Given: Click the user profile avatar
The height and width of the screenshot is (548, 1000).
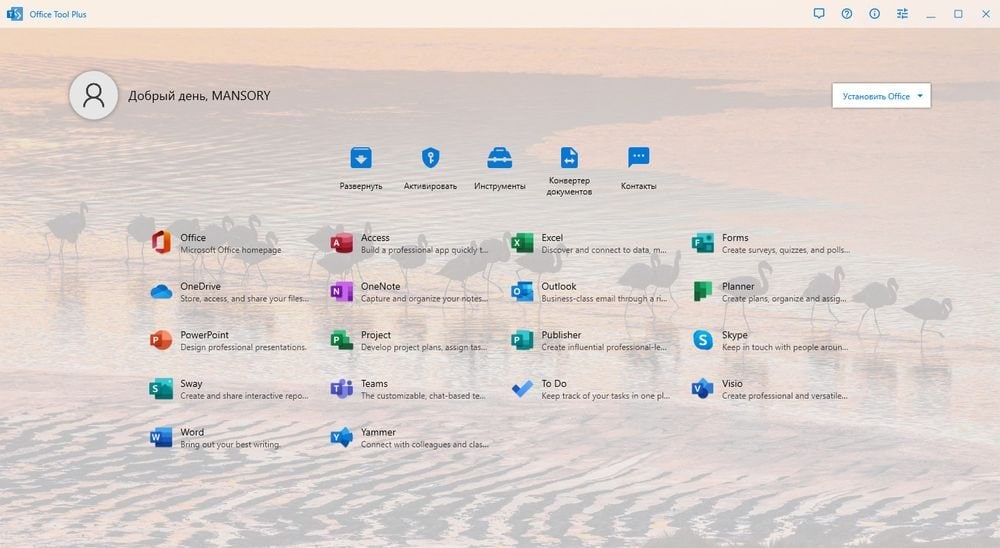Looking at the screenshot, I should click(x=93, y=96).
